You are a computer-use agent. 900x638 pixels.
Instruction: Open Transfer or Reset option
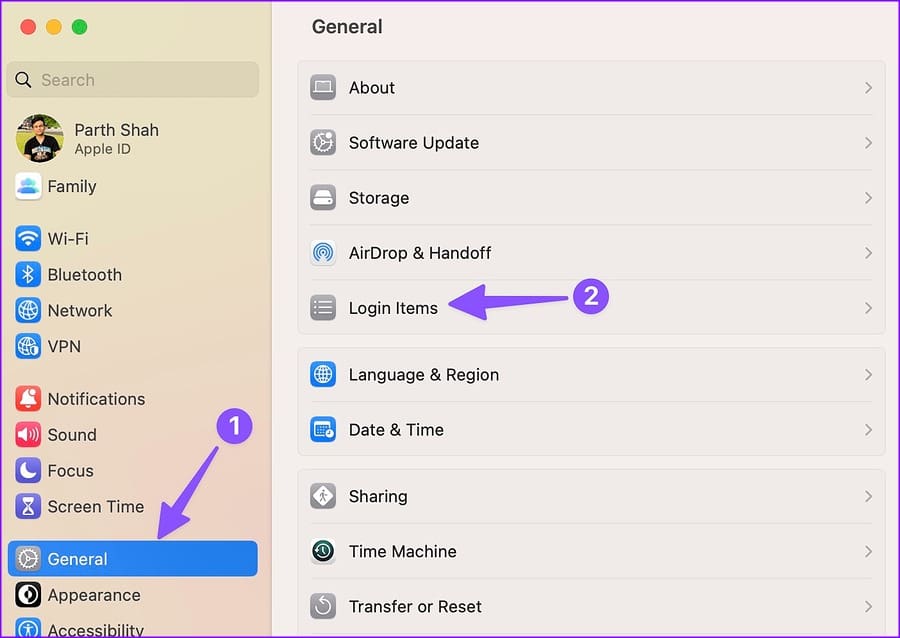(591, 606)
